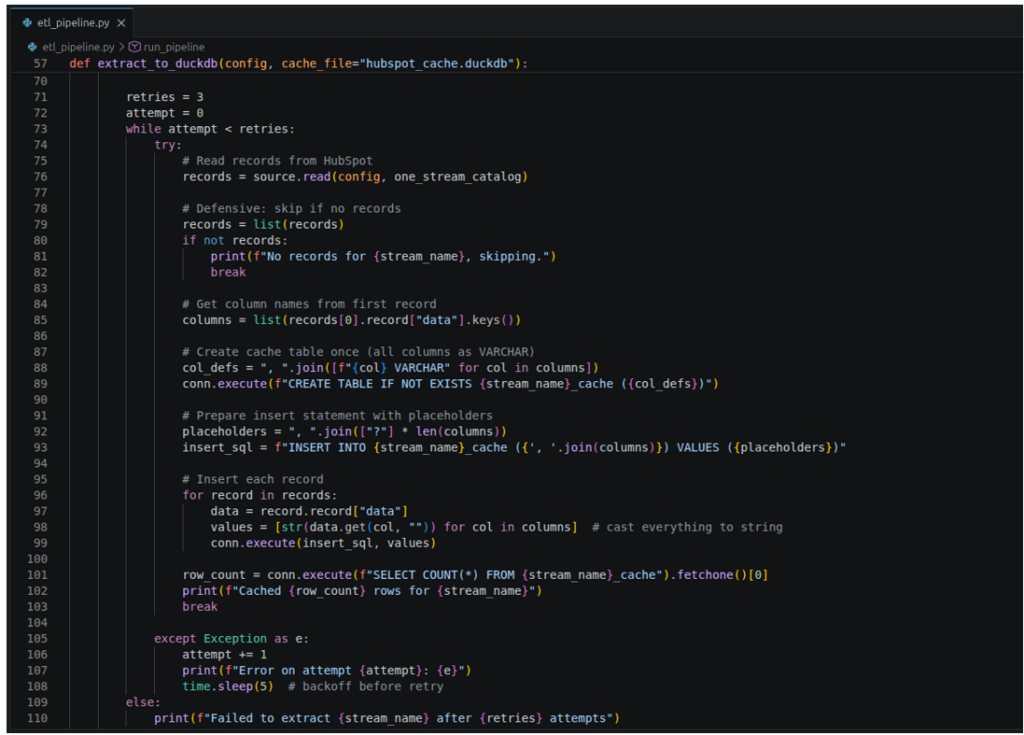This screenshot has width=1024, height=735.
Task: Close the etl_pipeline.py tab
Action: (x=121, y=23)
